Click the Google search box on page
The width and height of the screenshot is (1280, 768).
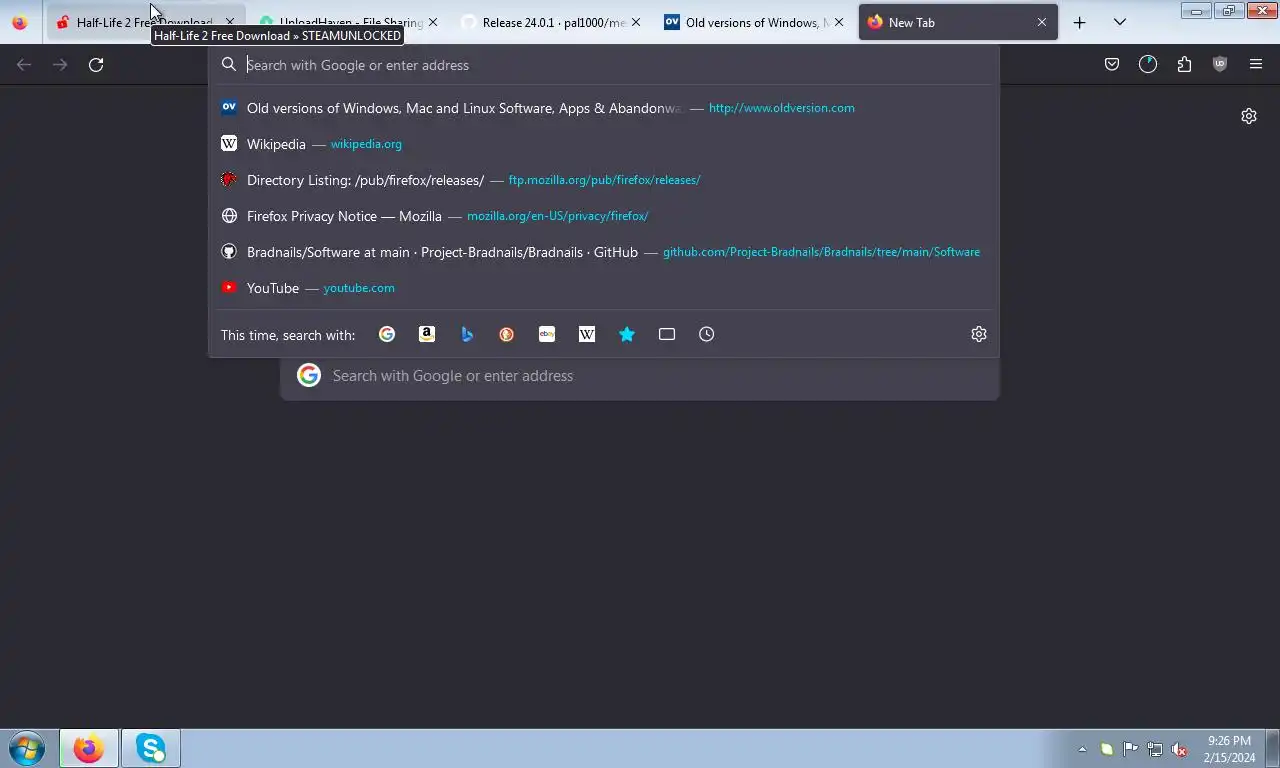(x=640, y=376)
